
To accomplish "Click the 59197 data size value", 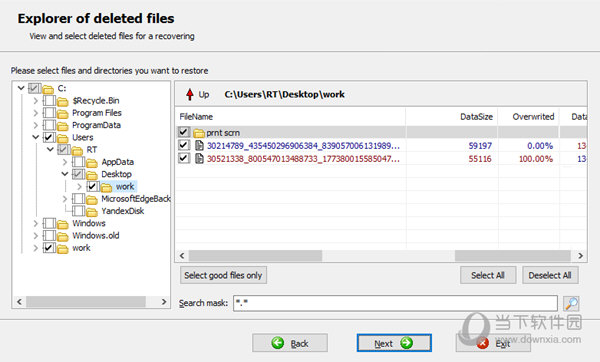I will coord(480,146).
